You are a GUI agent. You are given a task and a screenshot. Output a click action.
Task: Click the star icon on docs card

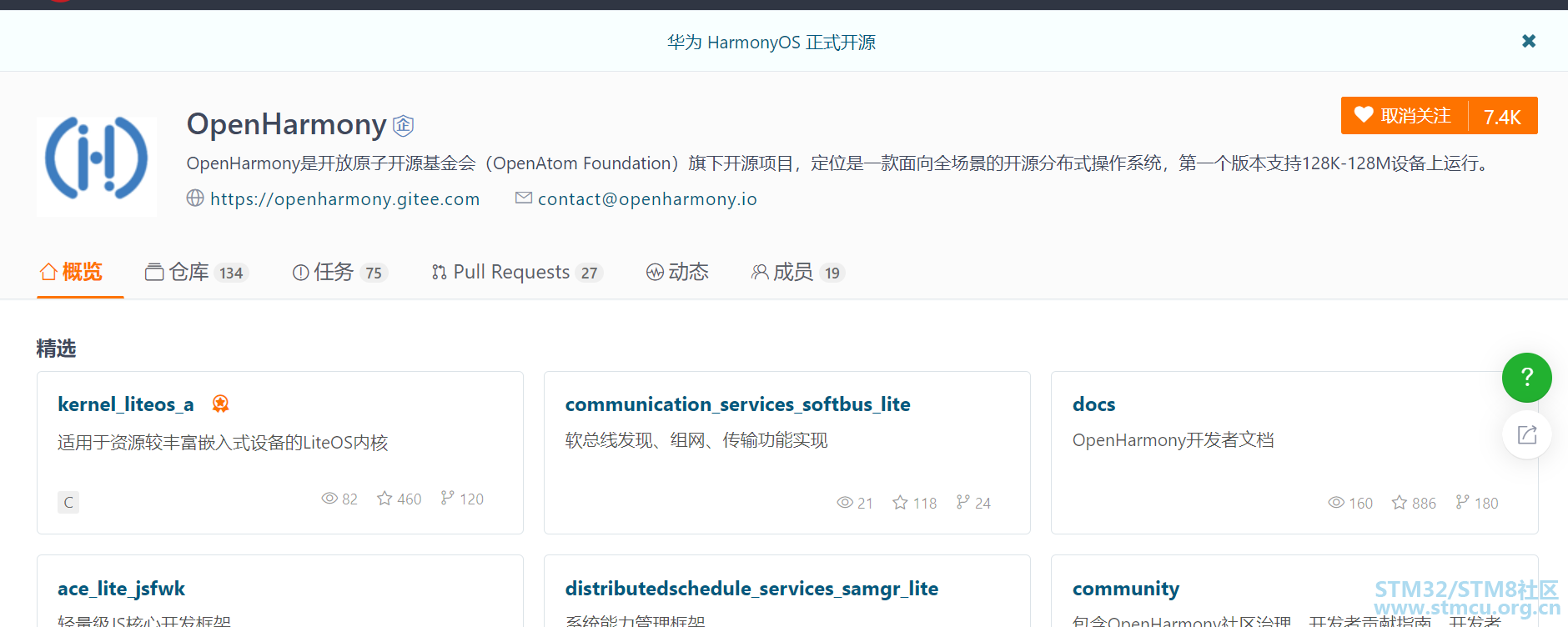[1400, 502]
